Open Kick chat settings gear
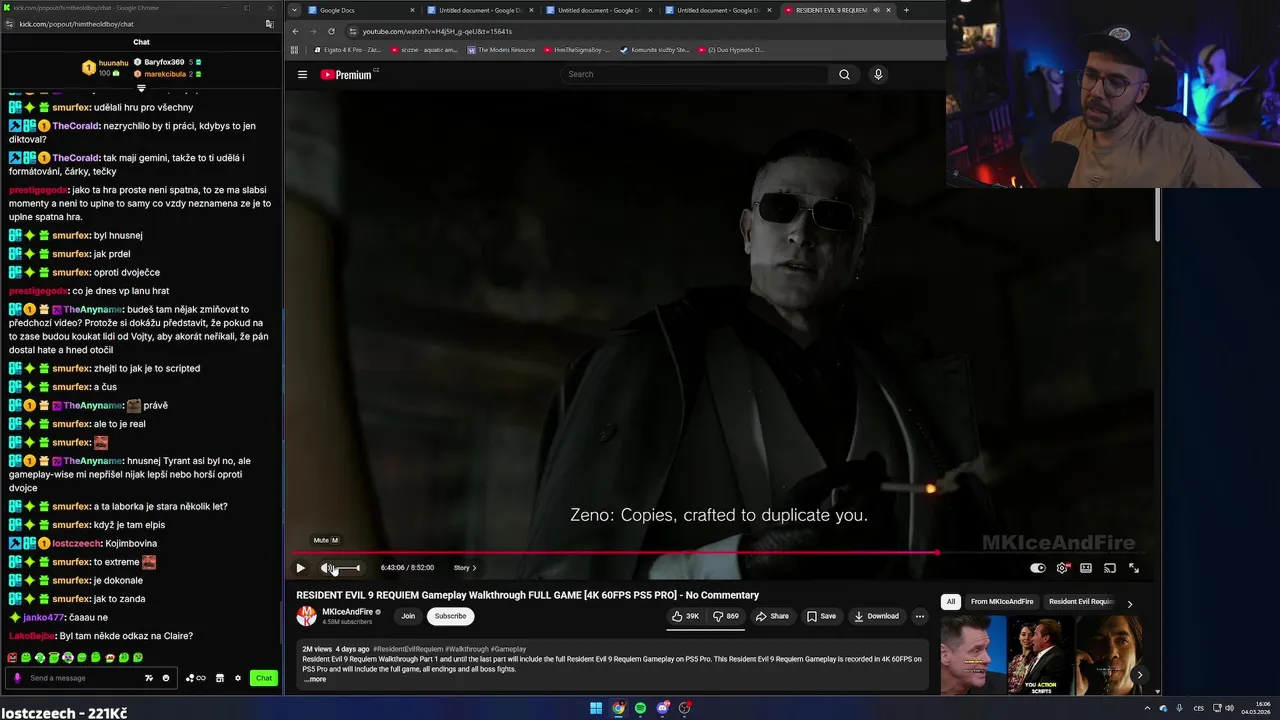Viewport: 1280px width, 720px height. [x=238, y=678]
